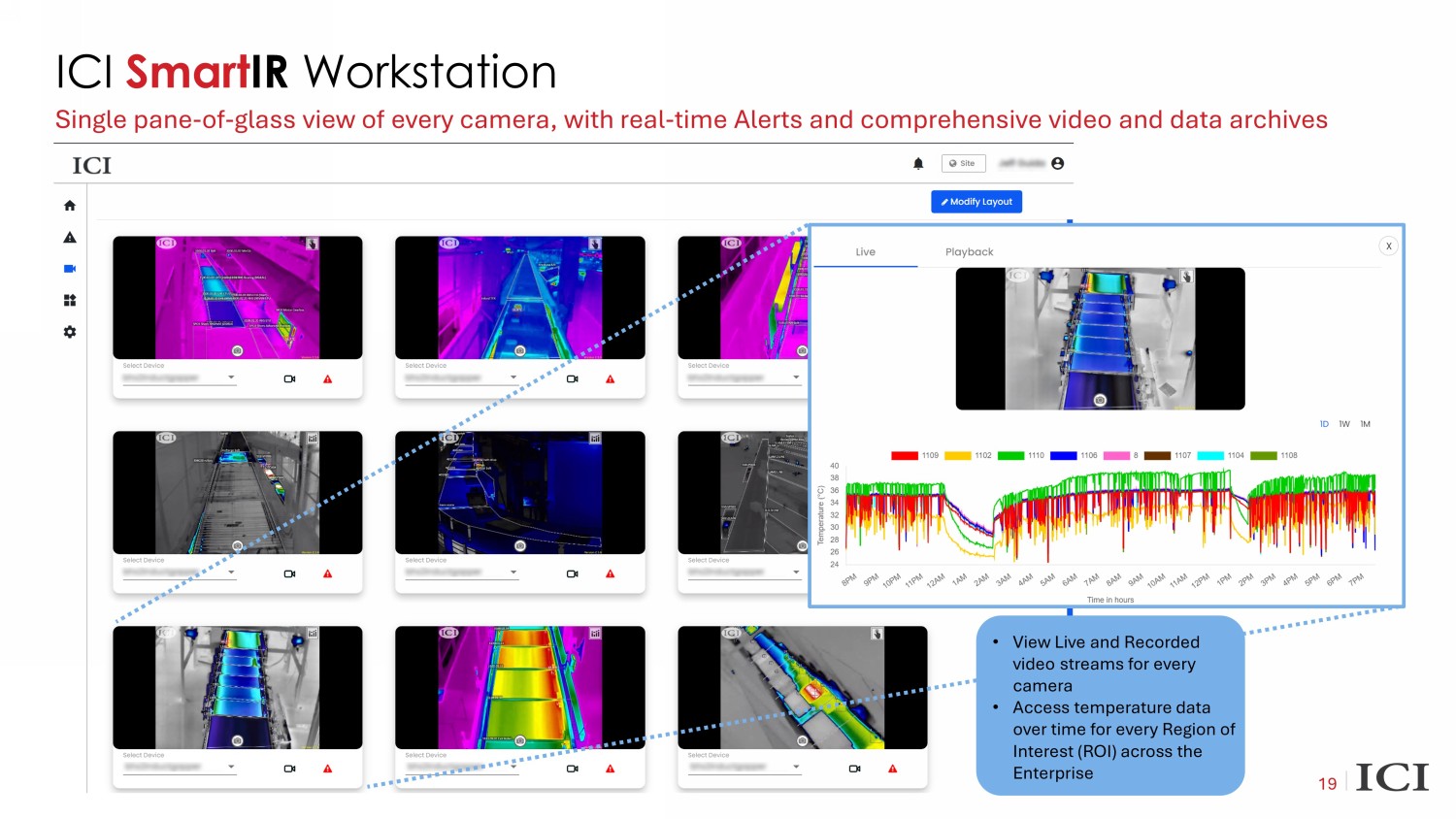
Task: Click the red alert triangle under the top-left camera
Action: [x=328, y=379]
